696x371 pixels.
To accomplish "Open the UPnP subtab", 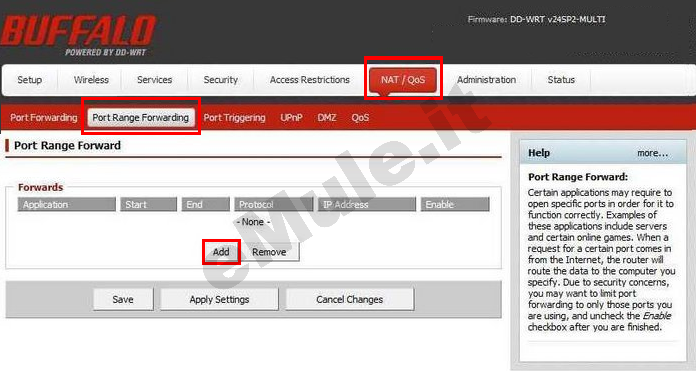I will coord(291,118).
